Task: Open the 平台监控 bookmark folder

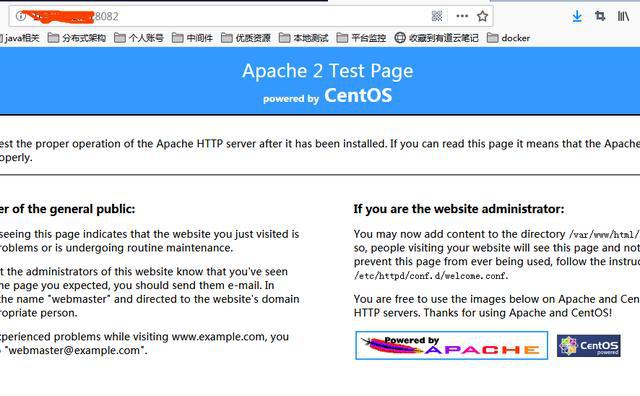Action: click(361, 38)
